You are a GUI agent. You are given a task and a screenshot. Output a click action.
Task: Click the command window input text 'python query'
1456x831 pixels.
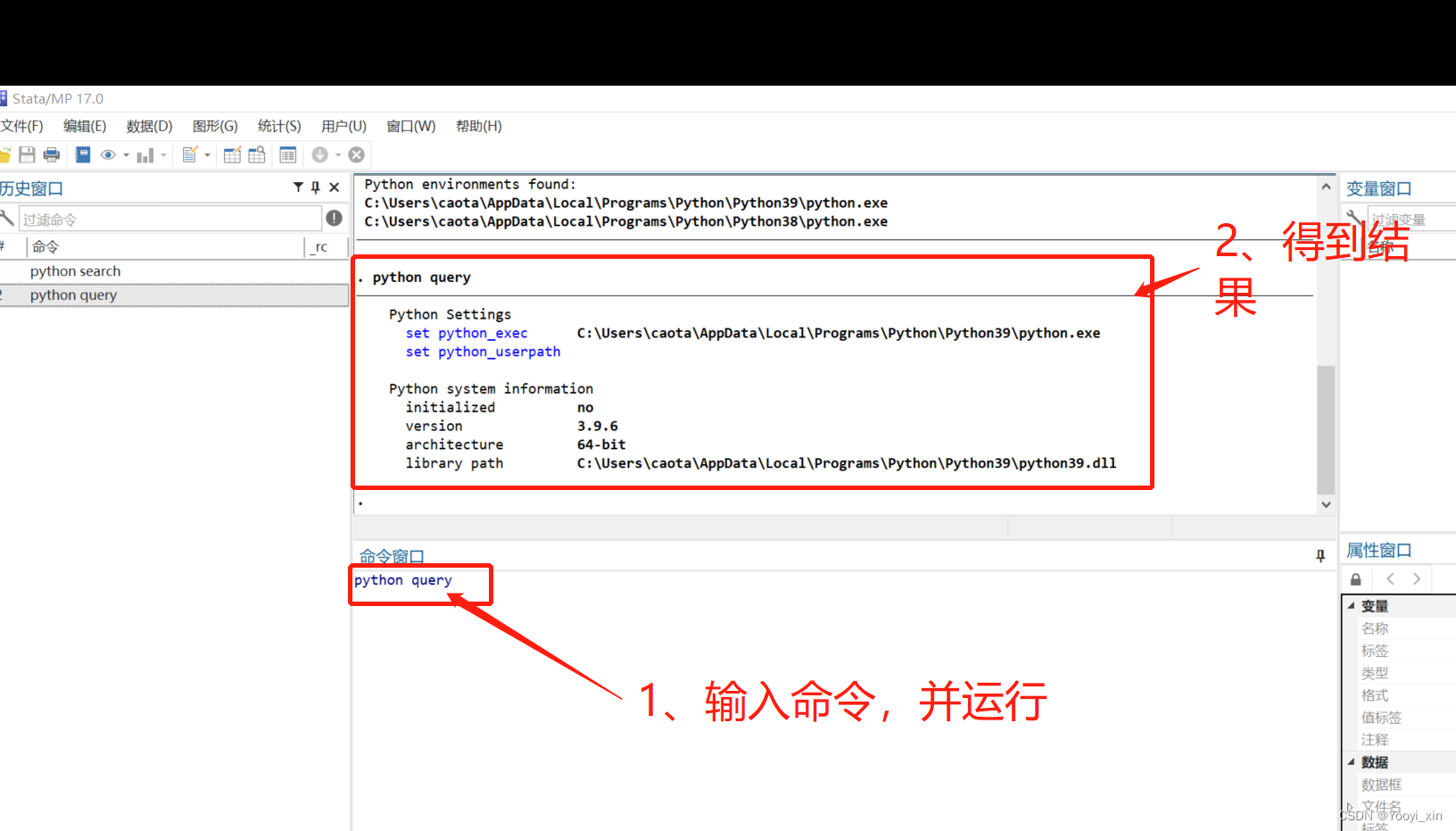403,580
